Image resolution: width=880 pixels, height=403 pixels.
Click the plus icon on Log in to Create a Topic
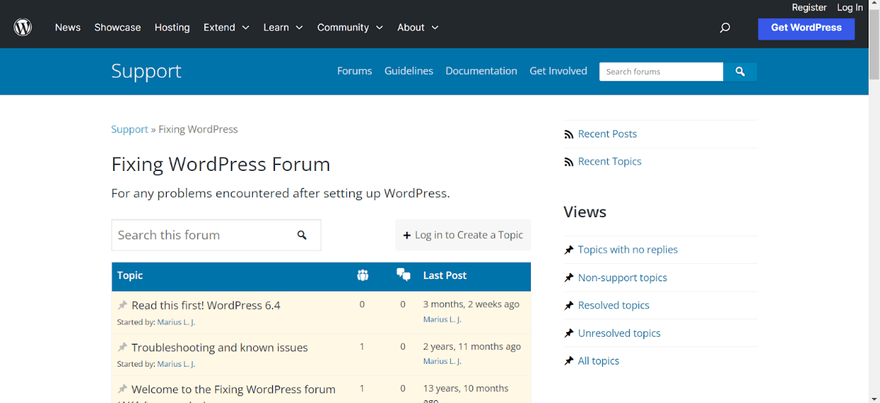click(x=407, y=236)
